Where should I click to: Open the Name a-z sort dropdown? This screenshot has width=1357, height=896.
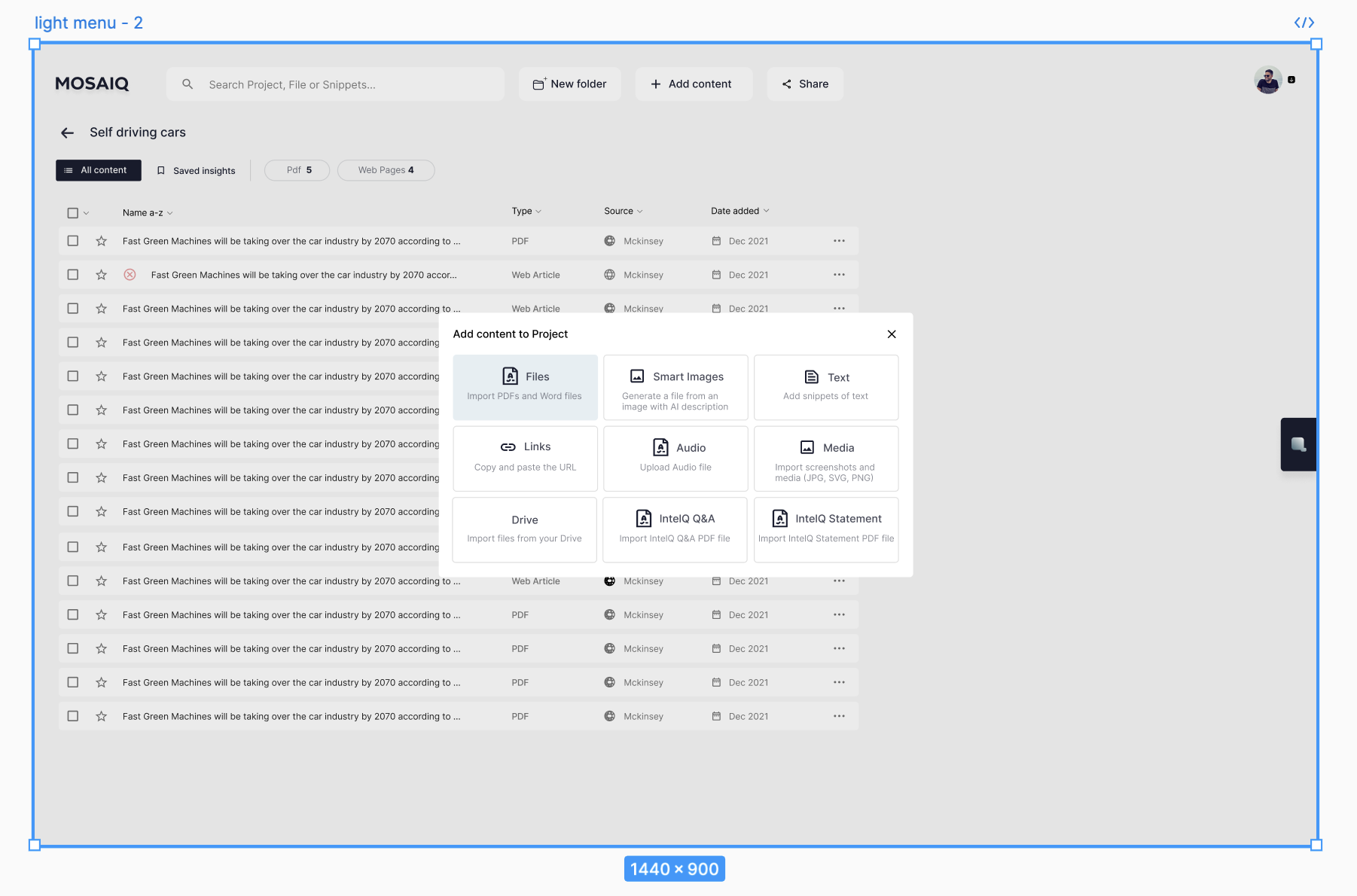pos(146,212)
